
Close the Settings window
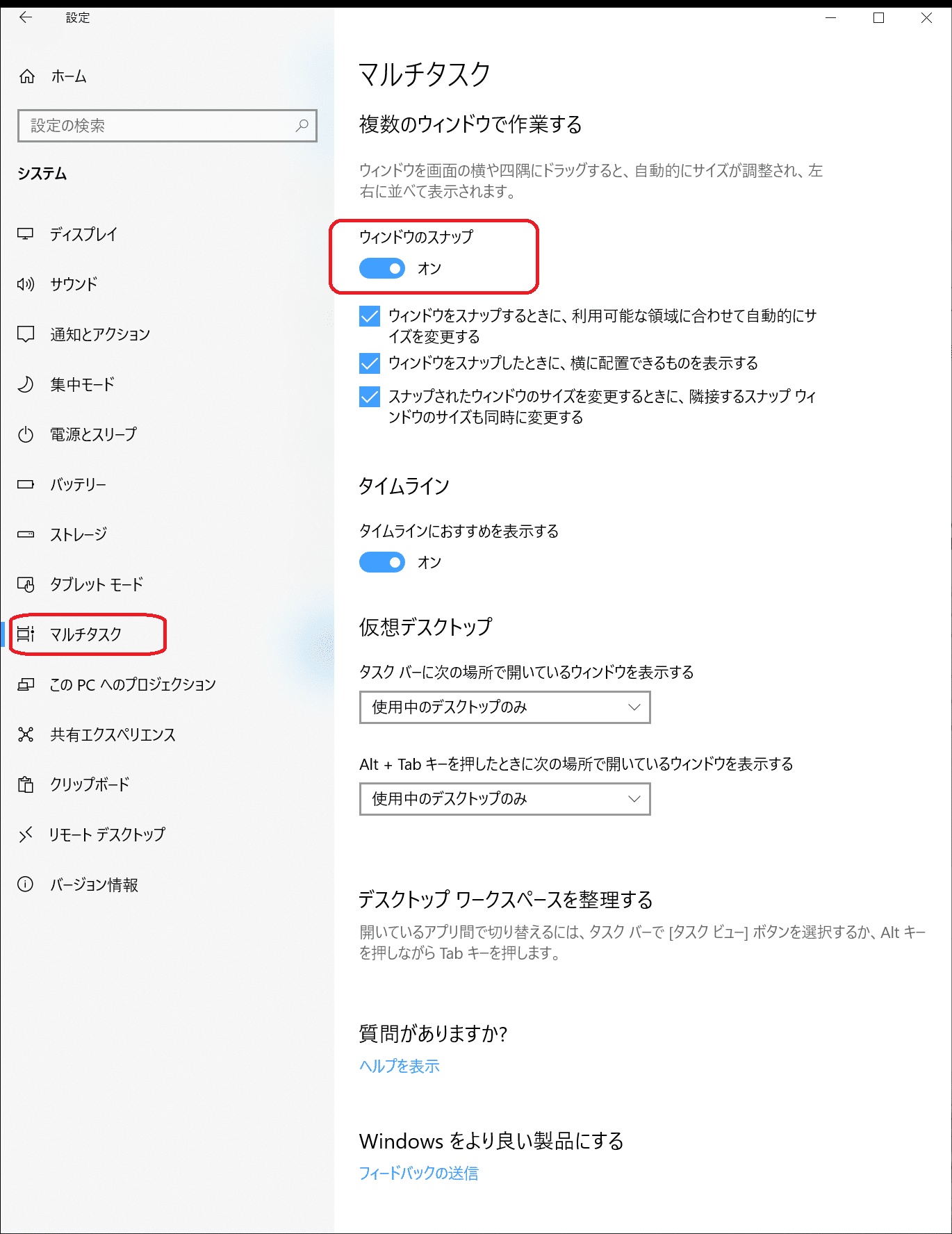[x=926, y=18]
